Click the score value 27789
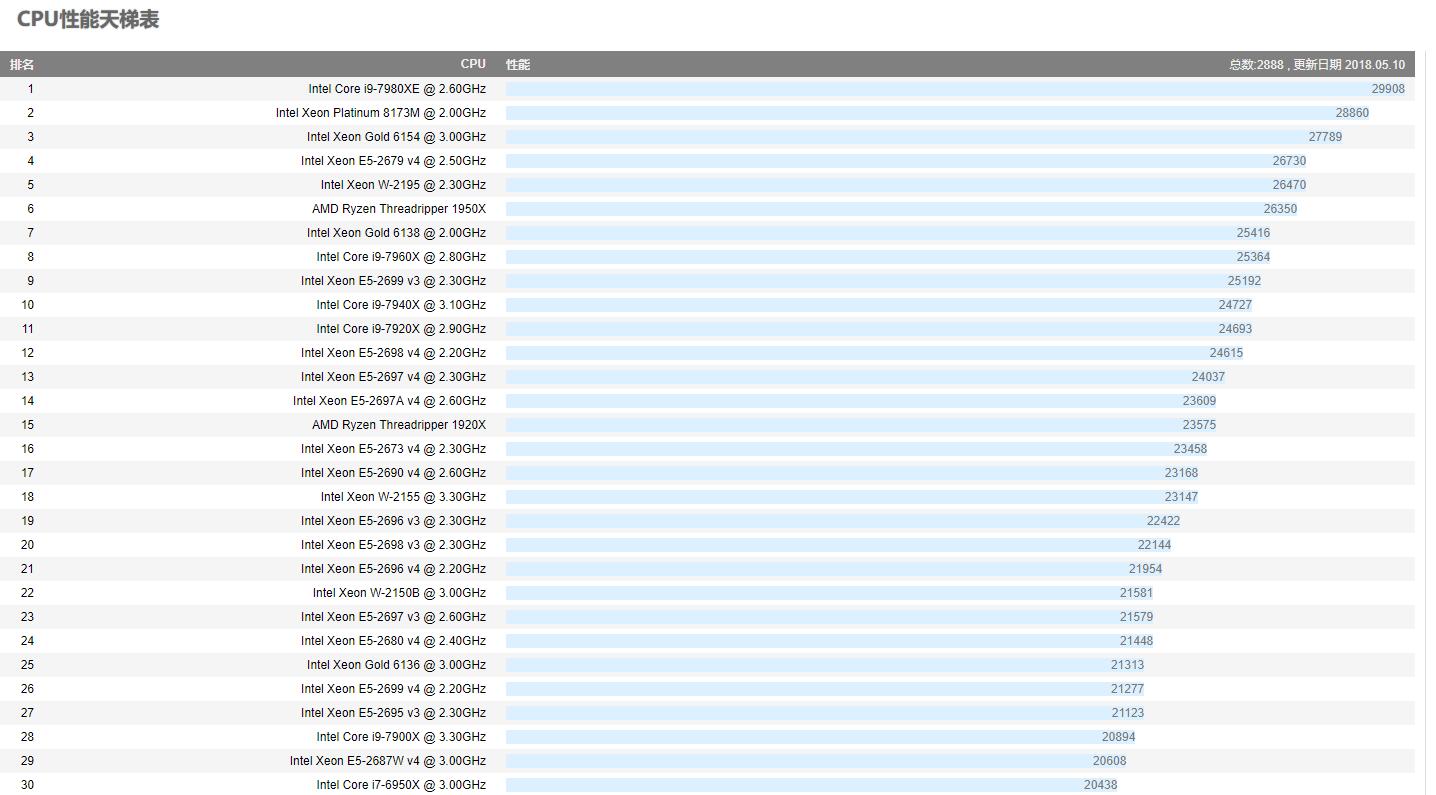Viewport: 1436px width, 795px height. tap(1325, 137)
